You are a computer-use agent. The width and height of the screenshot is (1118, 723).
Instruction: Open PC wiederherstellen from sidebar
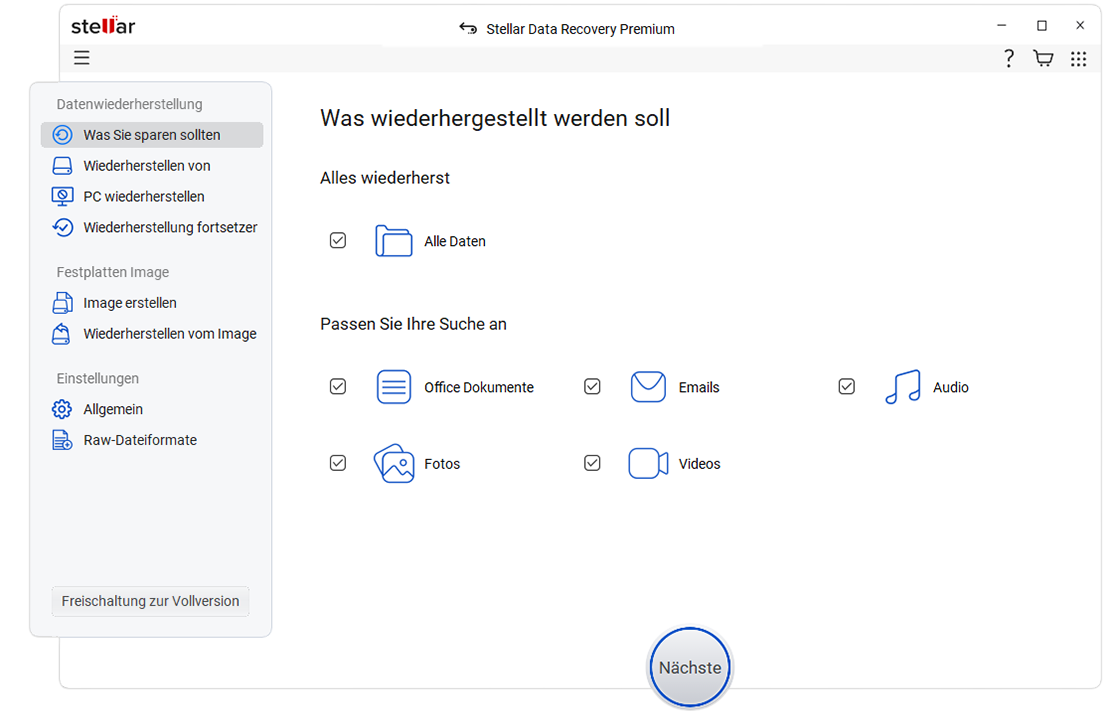coord(141,196)
